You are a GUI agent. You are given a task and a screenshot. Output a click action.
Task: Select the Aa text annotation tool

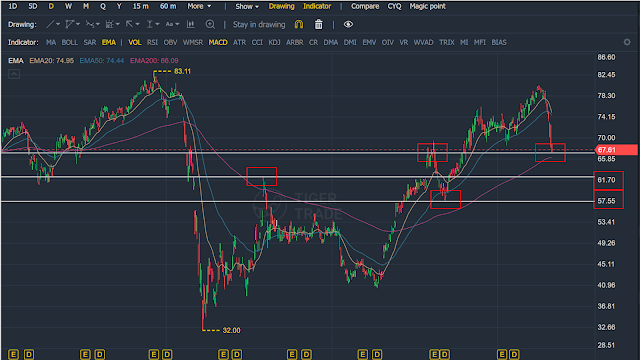tap(169, 24)
